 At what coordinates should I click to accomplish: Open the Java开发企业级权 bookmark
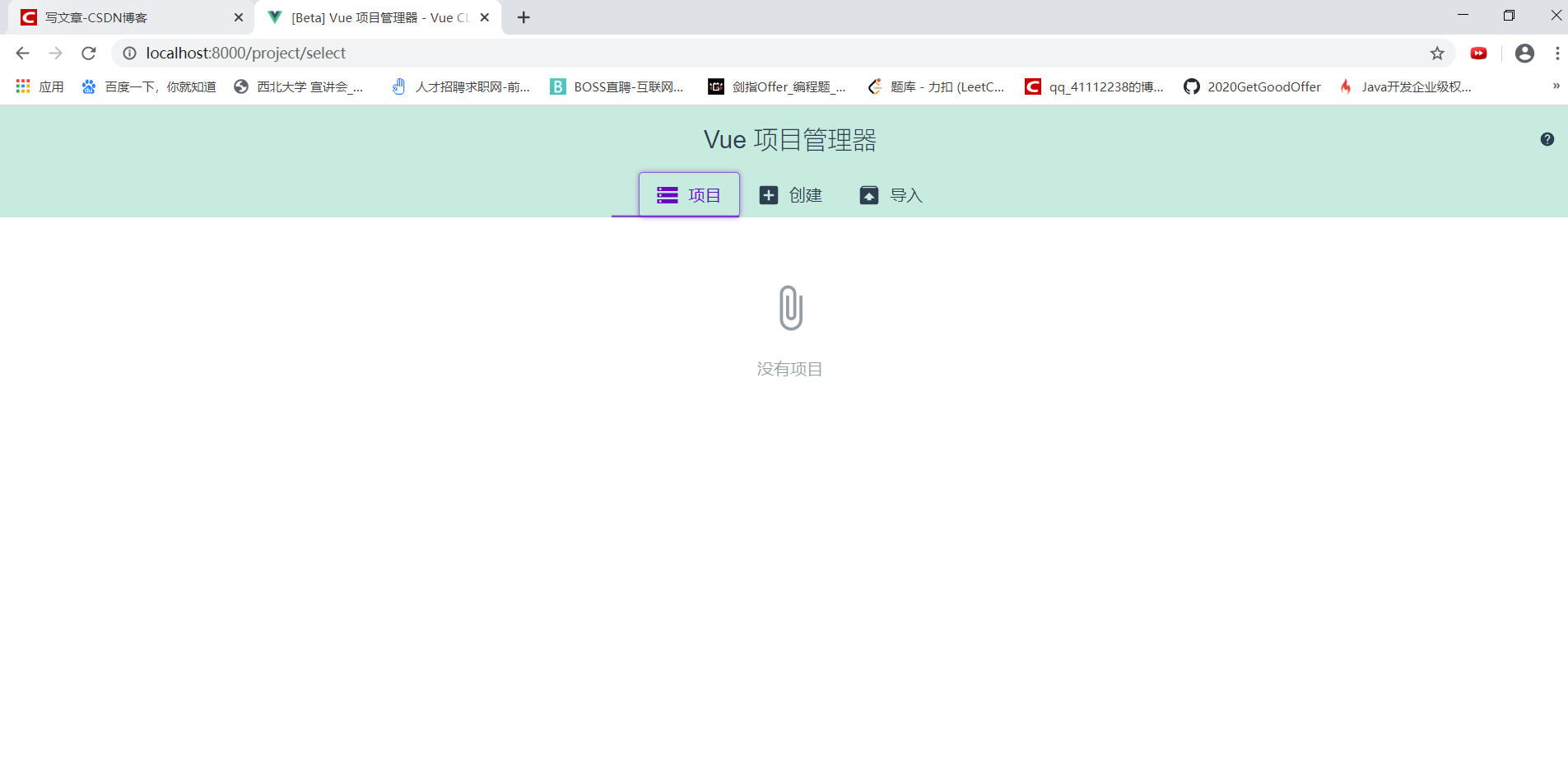1407,86
